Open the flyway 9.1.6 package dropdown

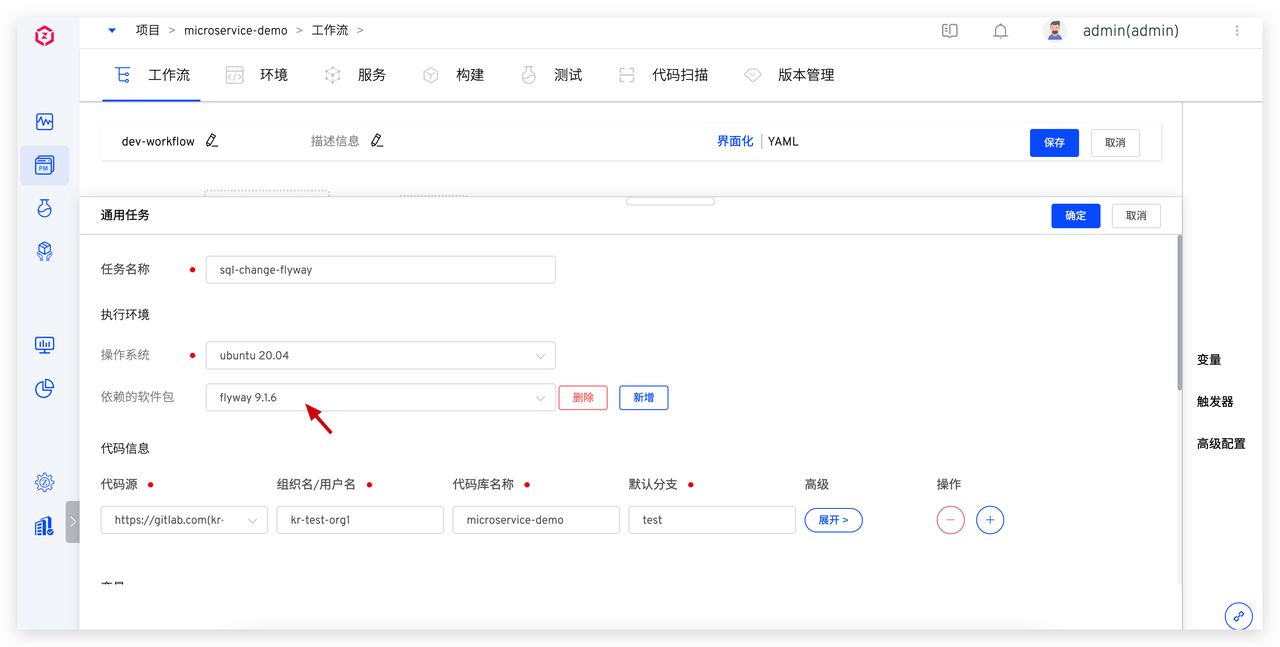(381, 397)
